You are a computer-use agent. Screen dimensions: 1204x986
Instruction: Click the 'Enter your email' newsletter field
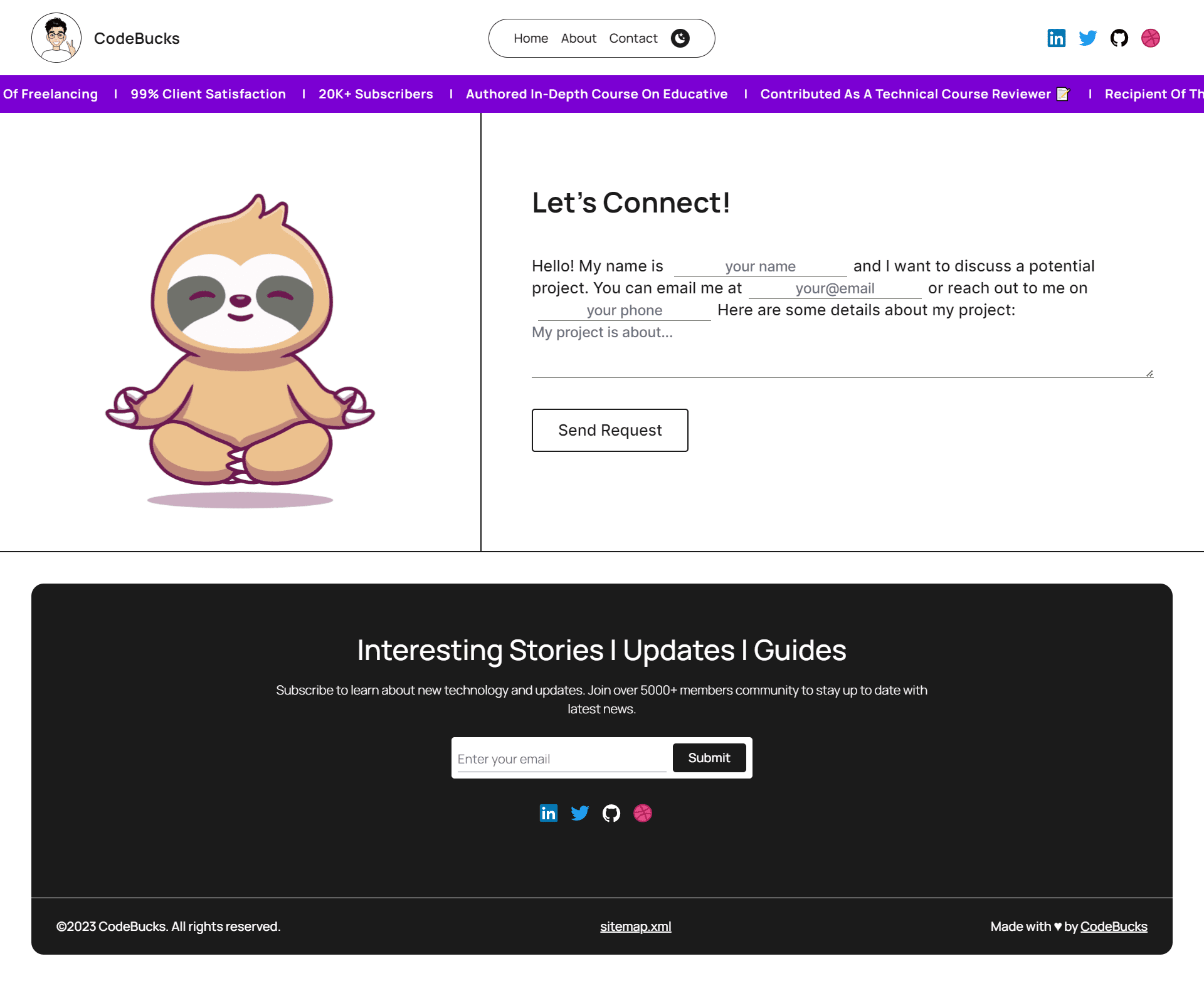coord(561,759)
